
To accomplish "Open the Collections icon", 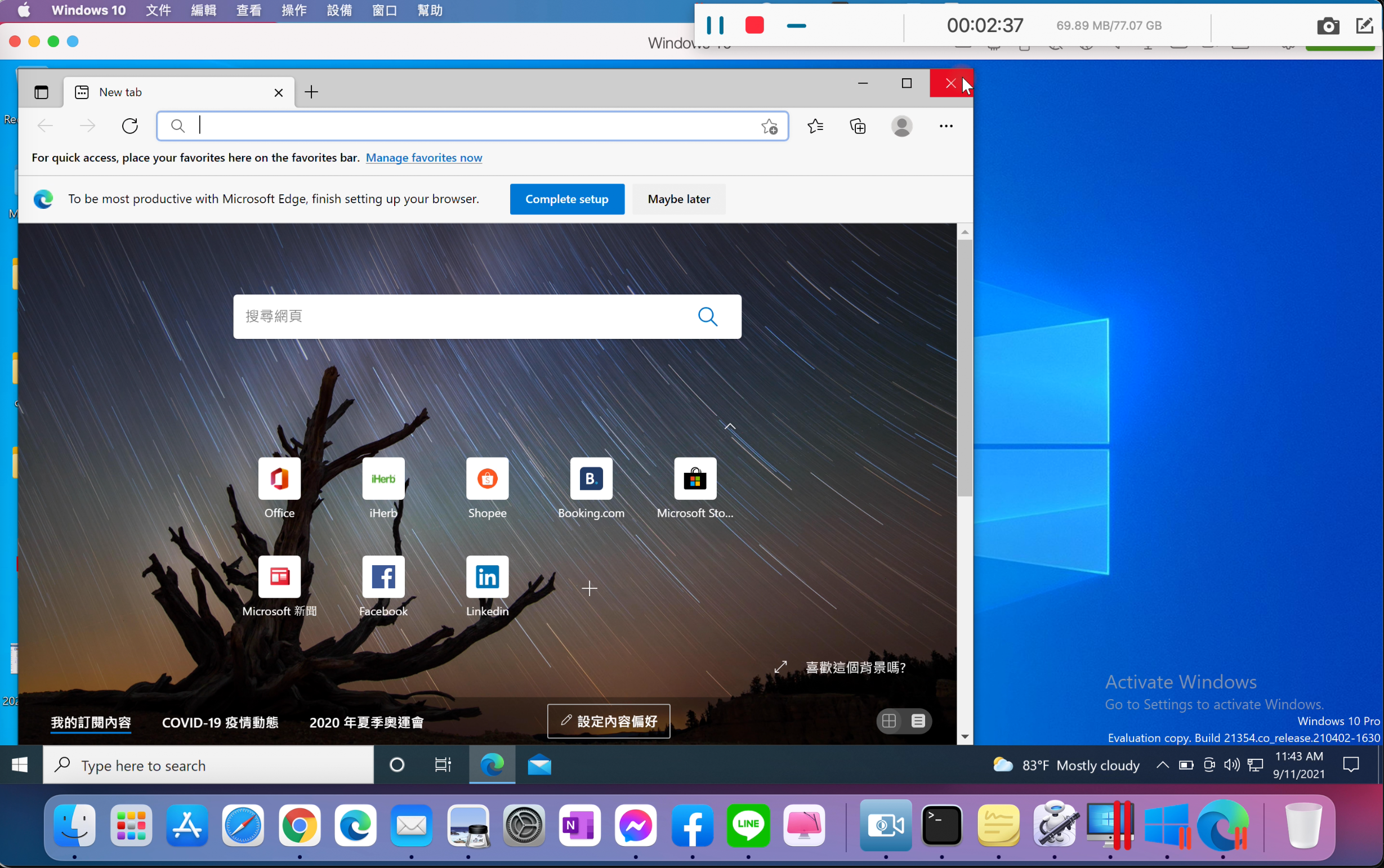I will coord(858,126).
